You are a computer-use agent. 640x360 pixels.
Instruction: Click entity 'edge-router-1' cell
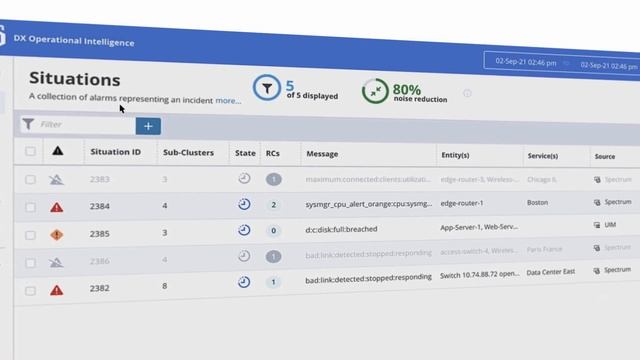click(462, 203)
